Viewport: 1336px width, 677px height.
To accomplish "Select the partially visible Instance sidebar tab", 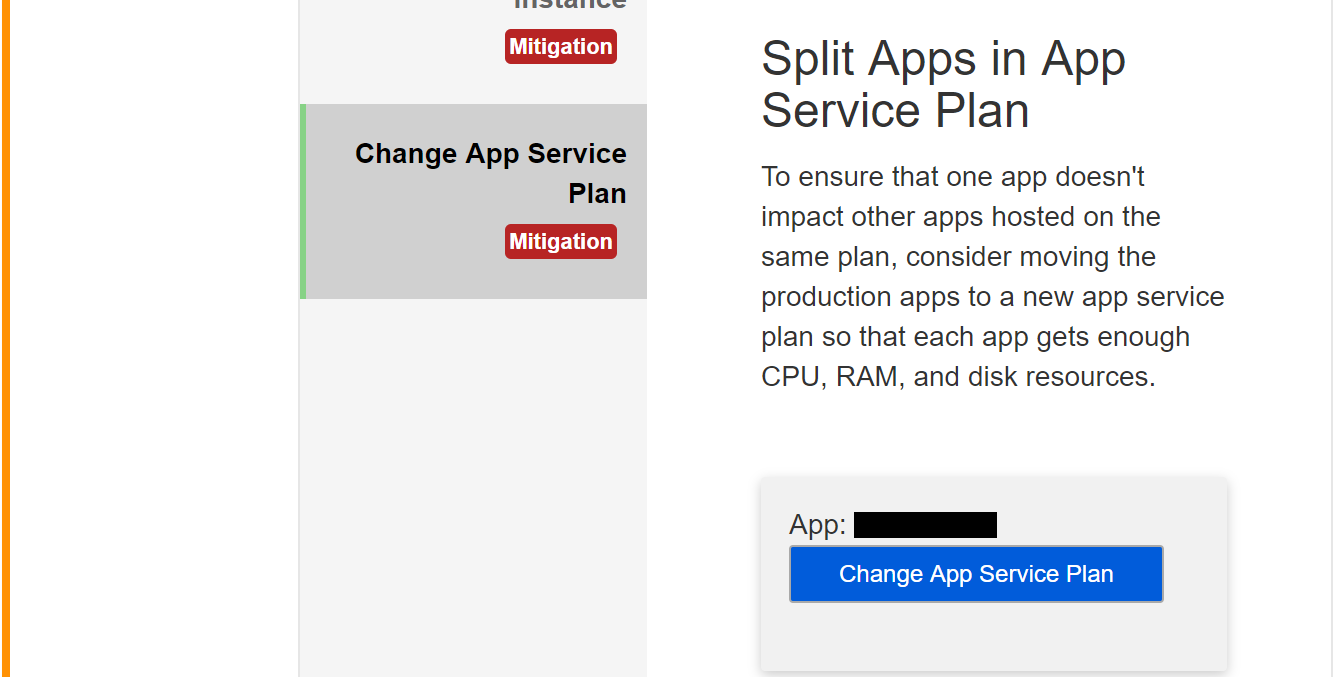I will (x=570, y=5).
